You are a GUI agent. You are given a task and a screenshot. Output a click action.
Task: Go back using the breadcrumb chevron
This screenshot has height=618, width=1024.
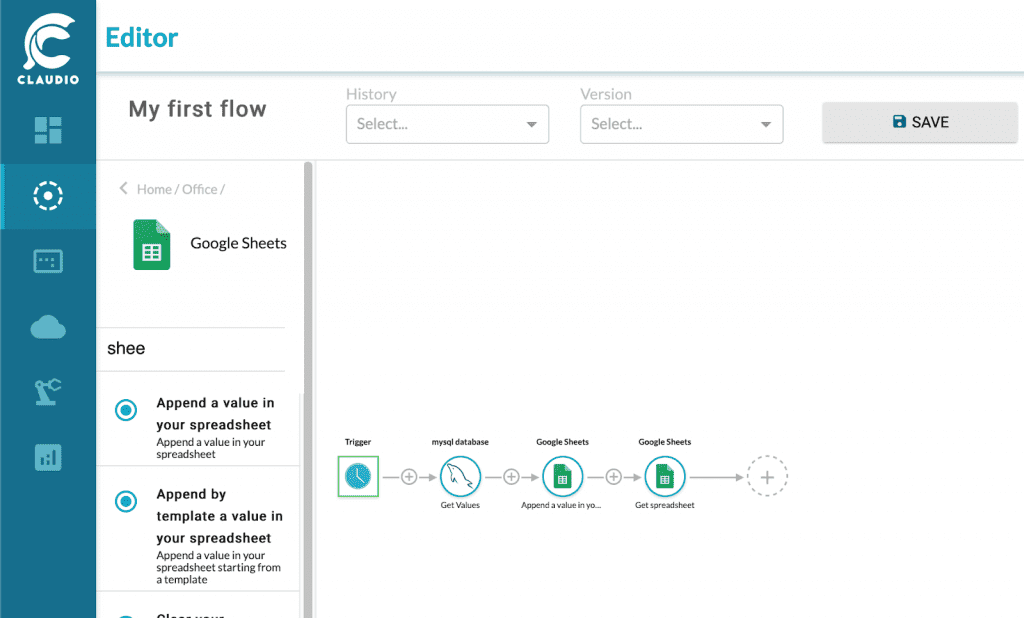tap(123, 188)
